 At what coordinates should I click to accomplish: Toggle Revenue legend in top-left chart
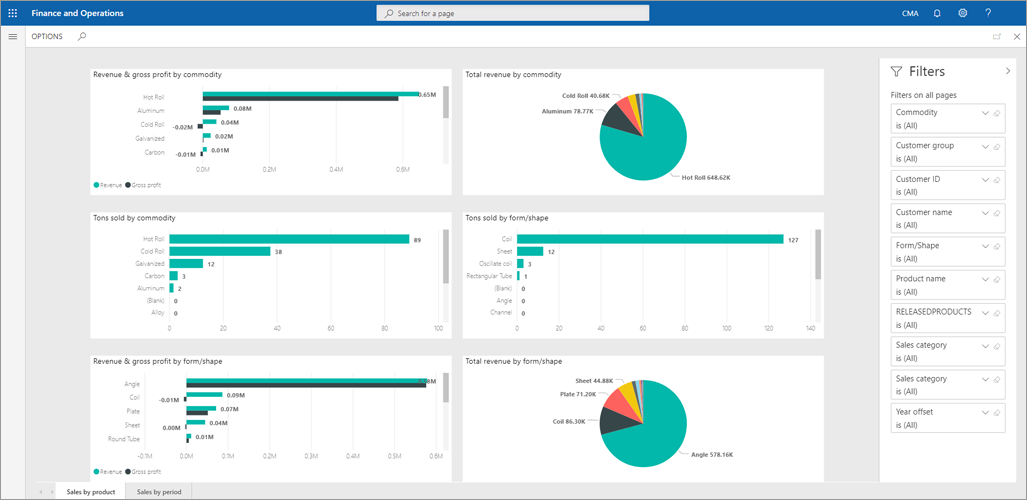109,185
